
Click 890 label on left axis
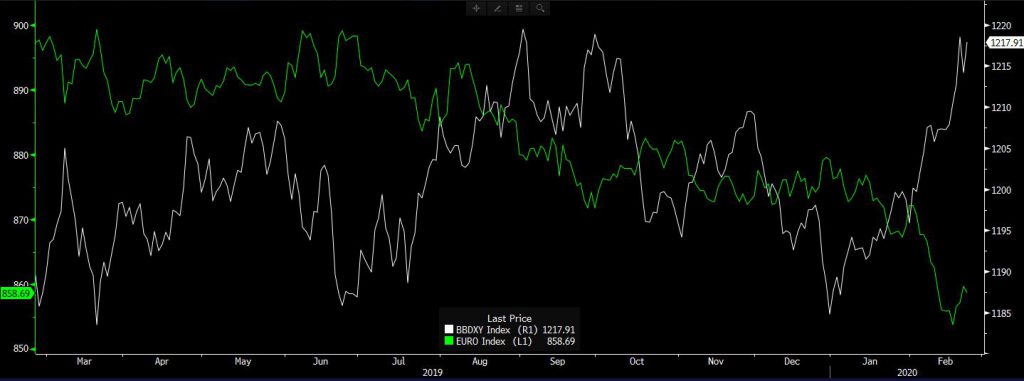click(20, 91)
